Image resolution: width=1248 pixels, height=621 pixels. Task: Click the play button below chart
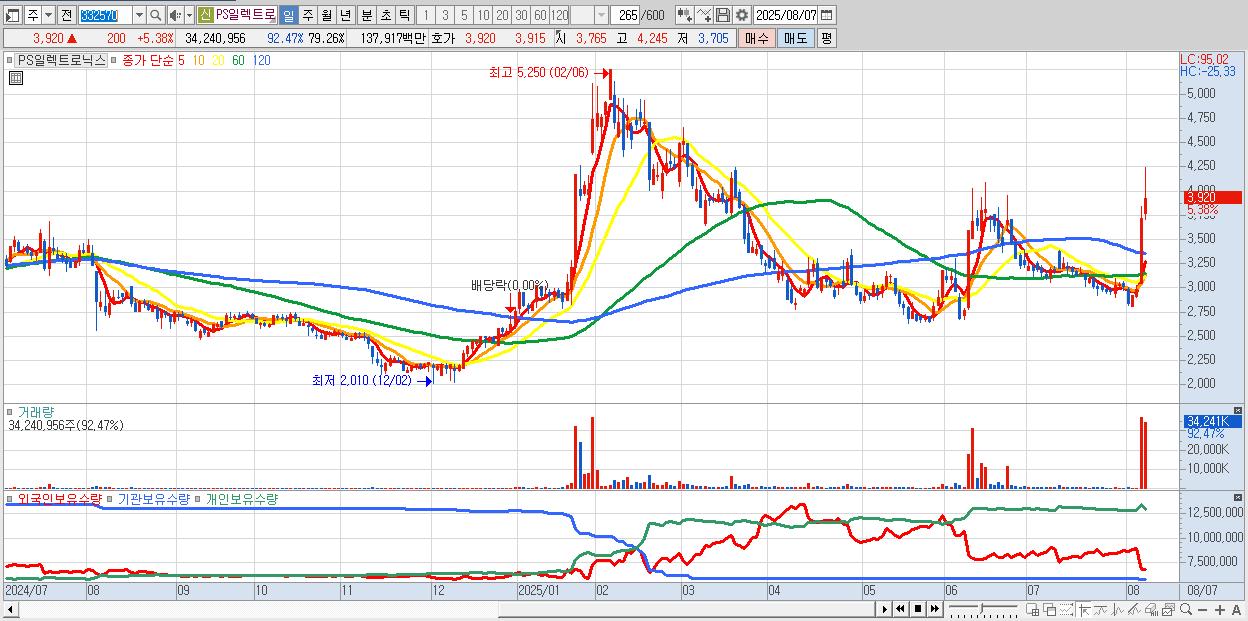click(x=884, y=609)
